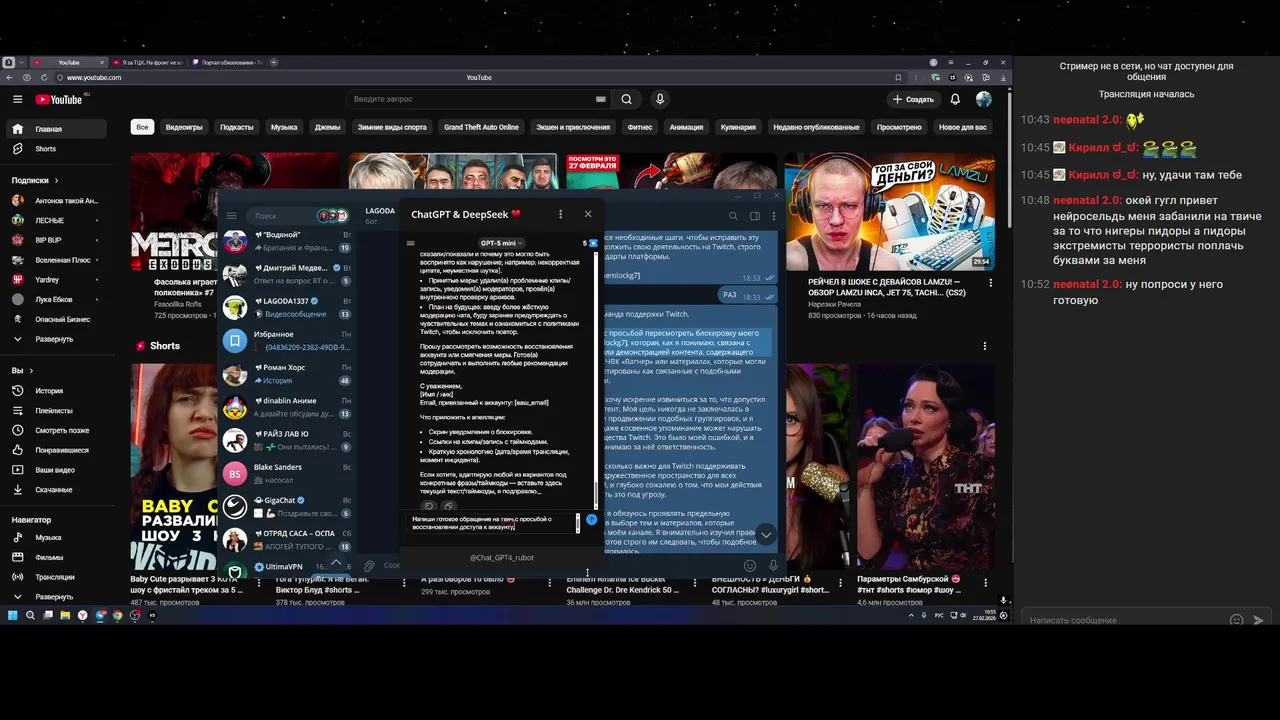This screenshot has height=720, width=1280.
Task: Expand Навигатор list via lower Развернуть
Action: [x=55, y=597]
